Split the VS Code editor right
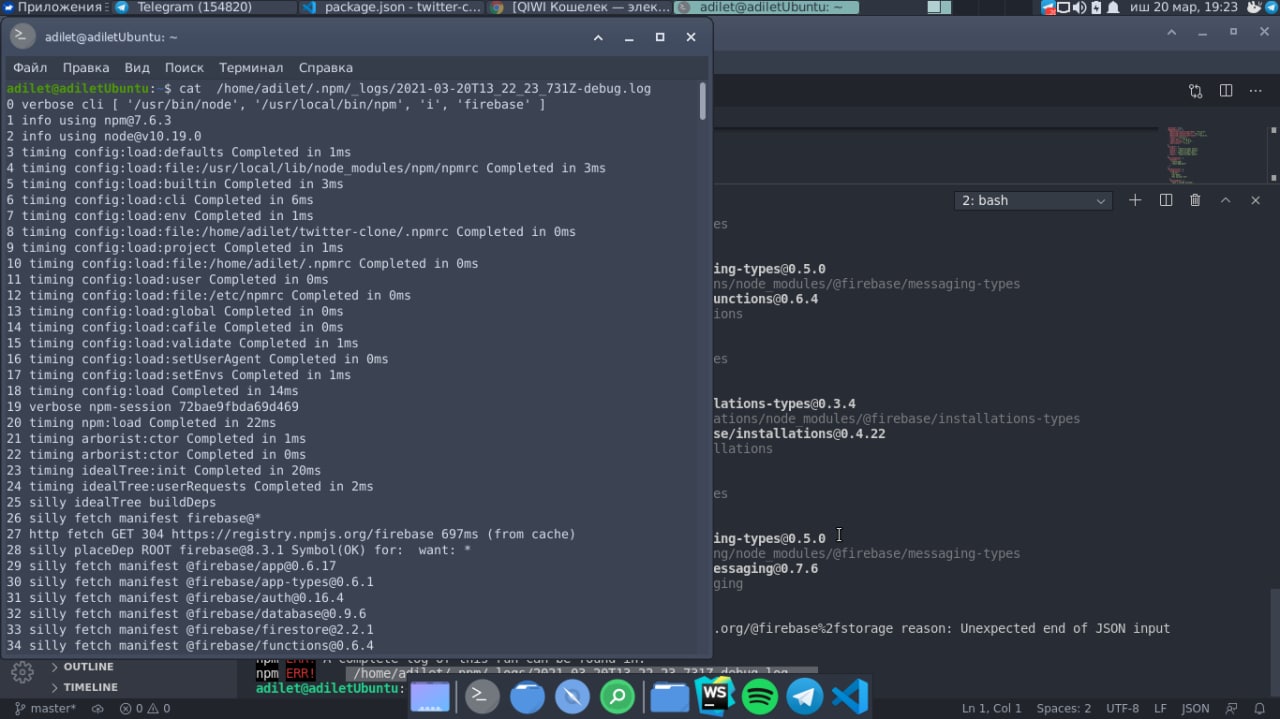The image size is (1280, 719). (1226, 91)
